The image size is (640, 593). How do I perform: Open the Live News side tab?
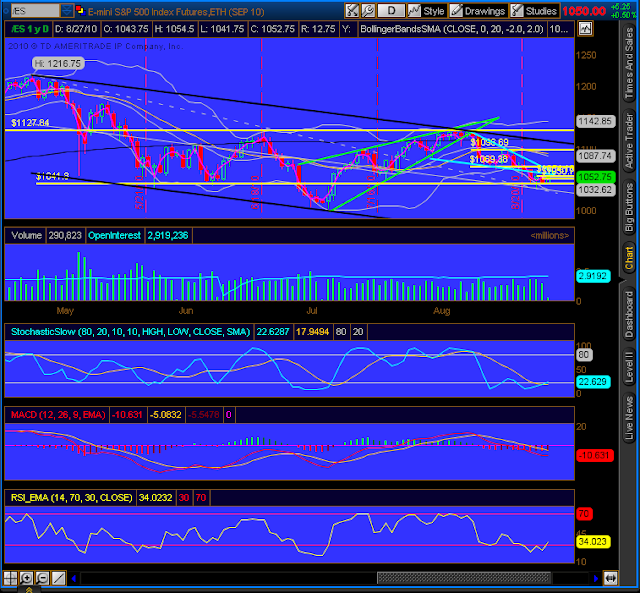pos(629,418)
